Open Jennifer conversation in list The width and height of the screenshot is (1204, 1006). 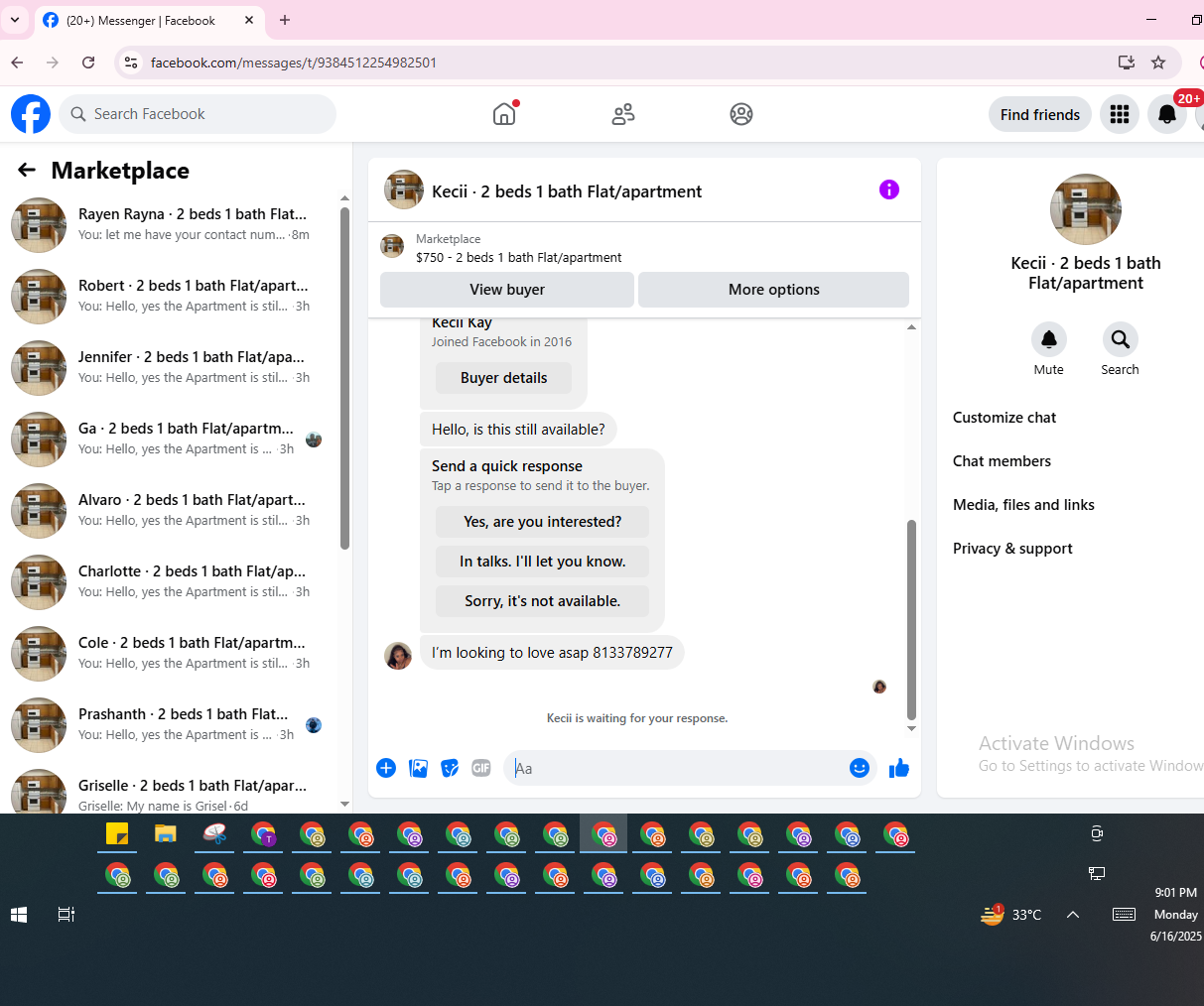pyautogui.click(x=169, y=367)
